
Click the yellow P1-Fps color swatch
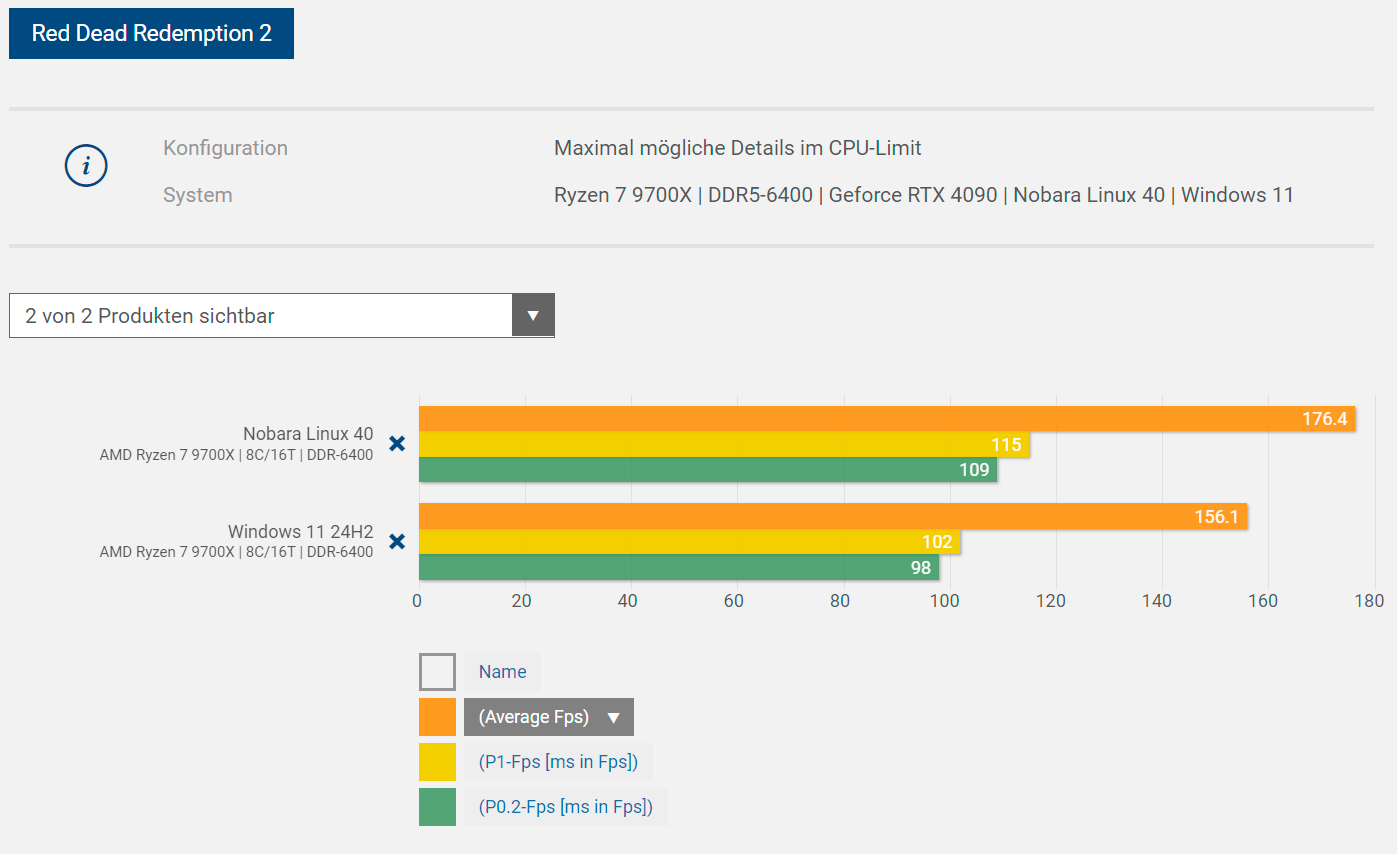tap(437, 762)
